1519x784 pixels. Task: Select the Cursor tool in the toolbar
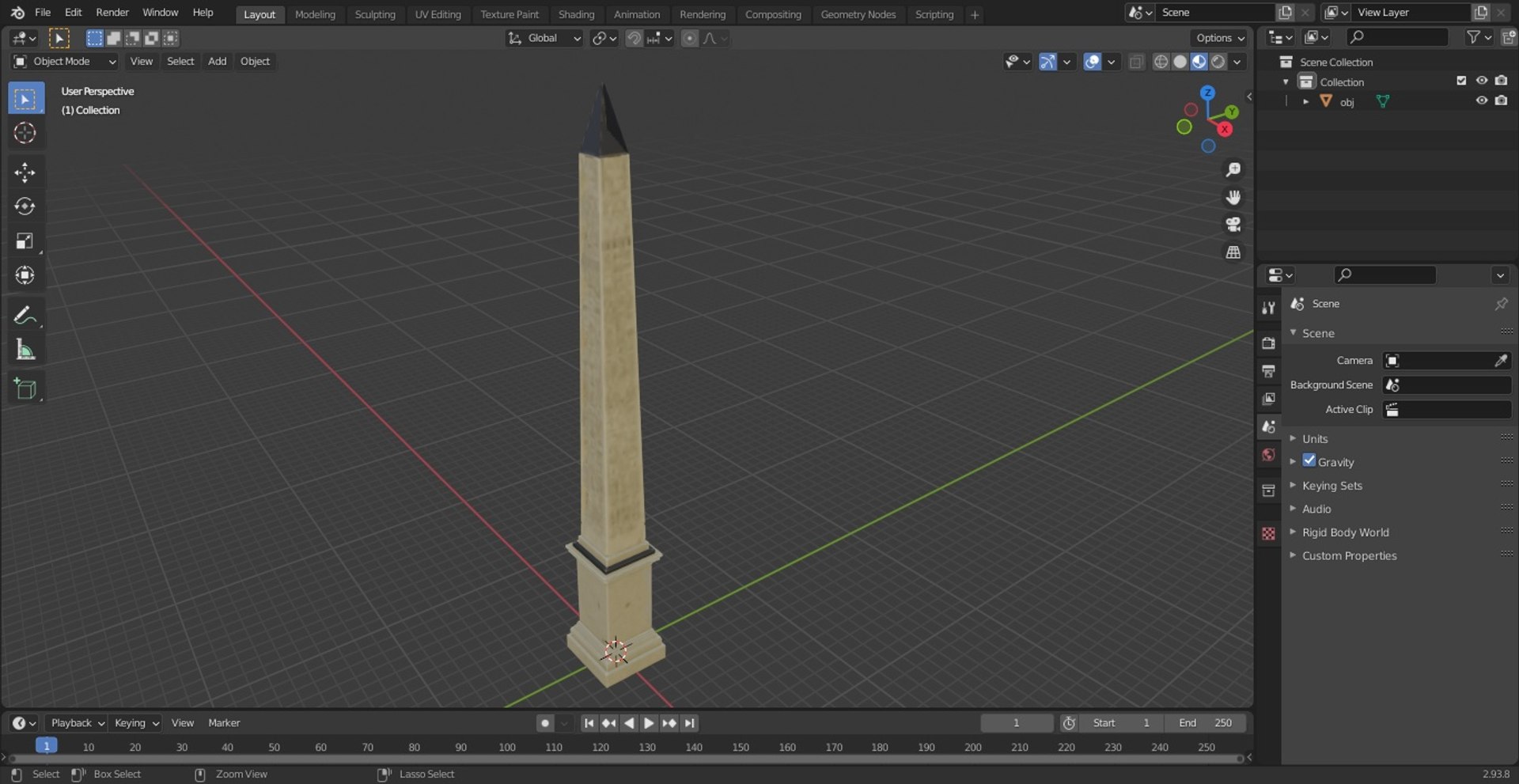point(25,133)
